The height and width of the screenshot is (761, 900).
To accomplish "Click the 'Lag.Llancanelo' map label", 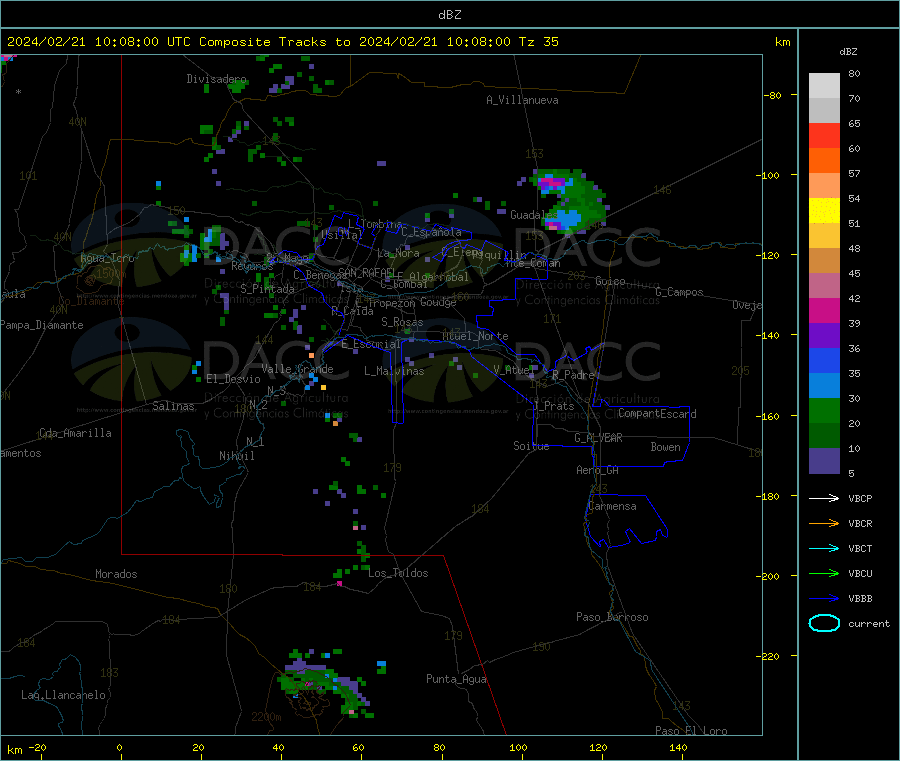I will [63, 695].
